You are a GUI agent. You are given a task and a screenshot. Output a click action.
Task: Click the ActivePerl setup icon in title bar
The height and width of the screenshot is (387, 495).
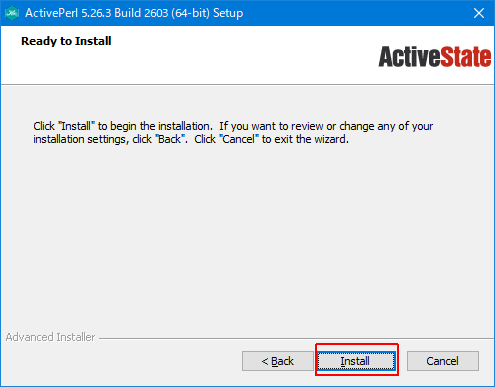(x=12, y=13)
